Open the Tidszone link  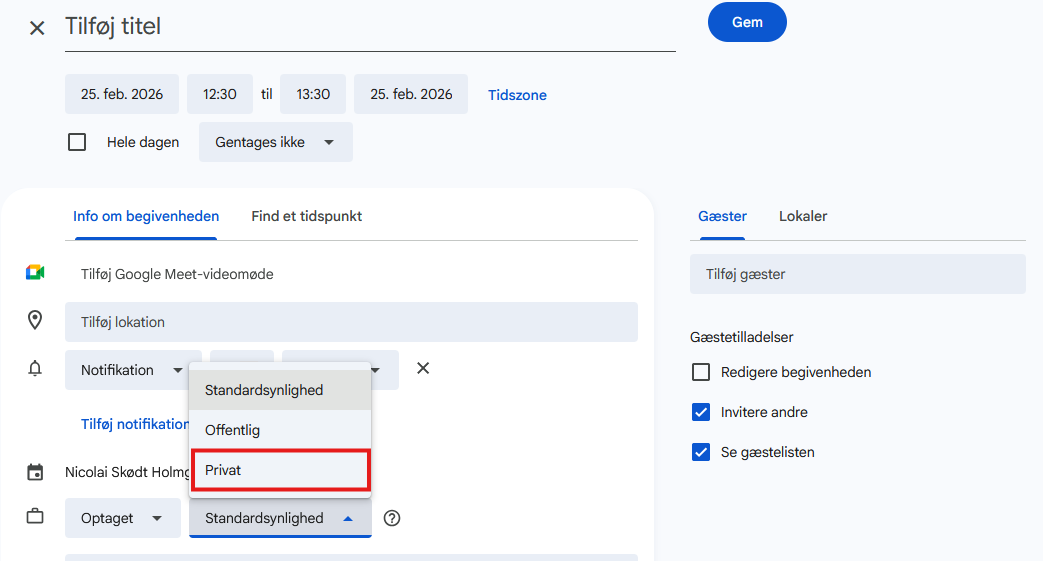coord(517,95)
